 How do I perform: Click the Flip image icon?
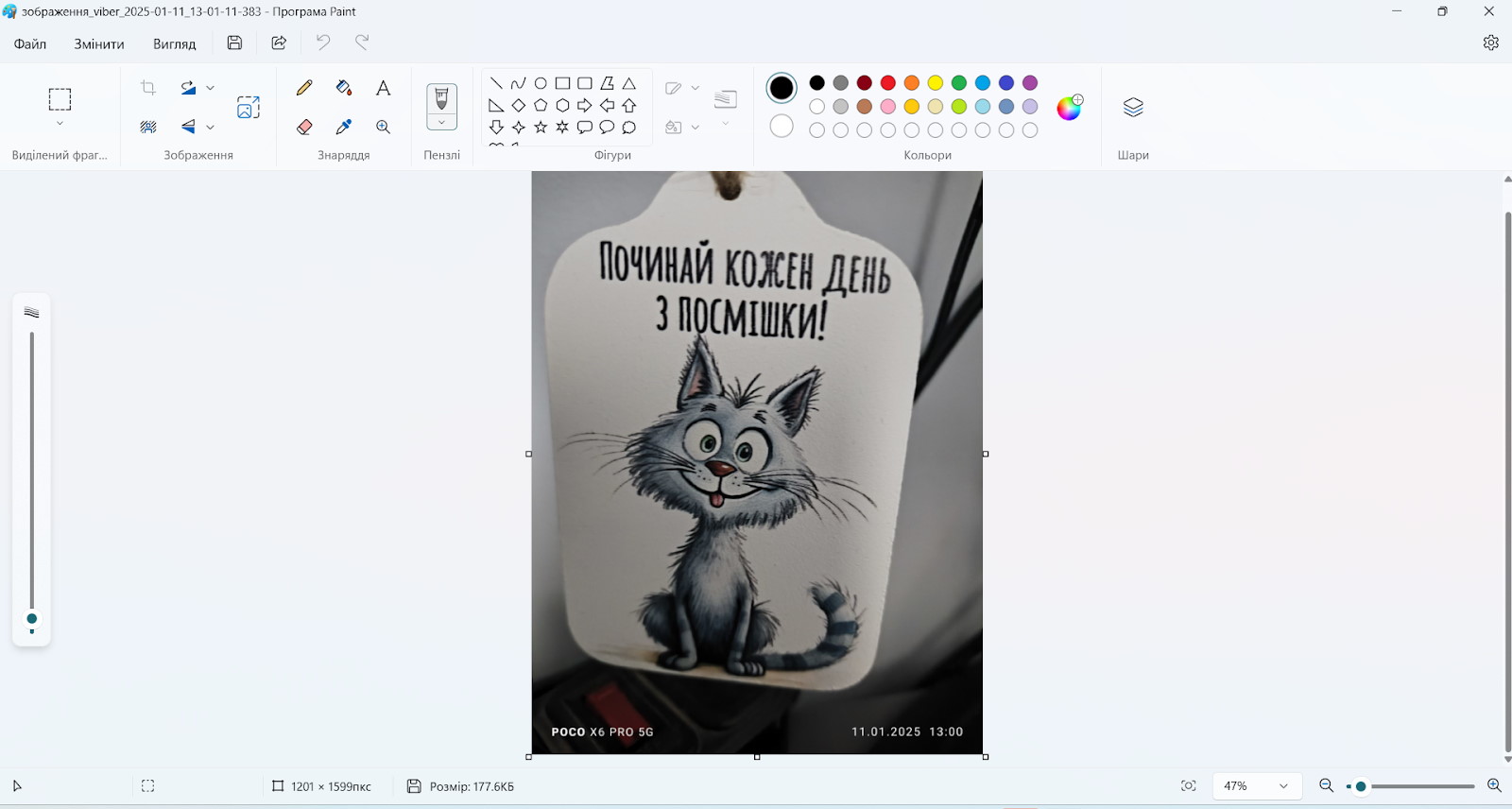(188, 127)
